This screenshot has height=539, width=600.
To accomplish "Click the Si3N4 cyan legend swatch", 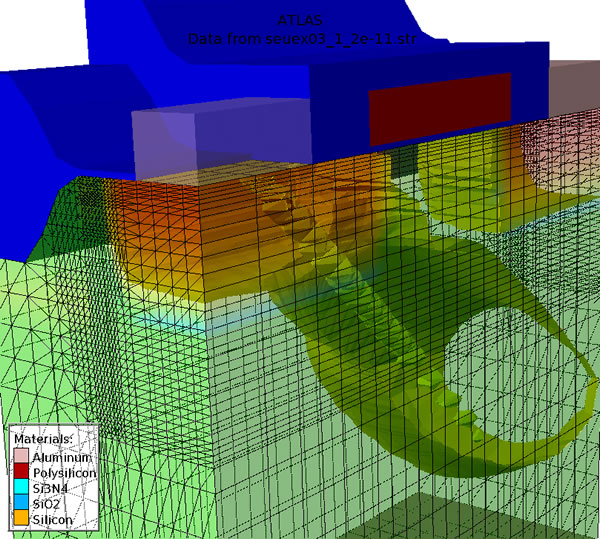I will (21, 487).
